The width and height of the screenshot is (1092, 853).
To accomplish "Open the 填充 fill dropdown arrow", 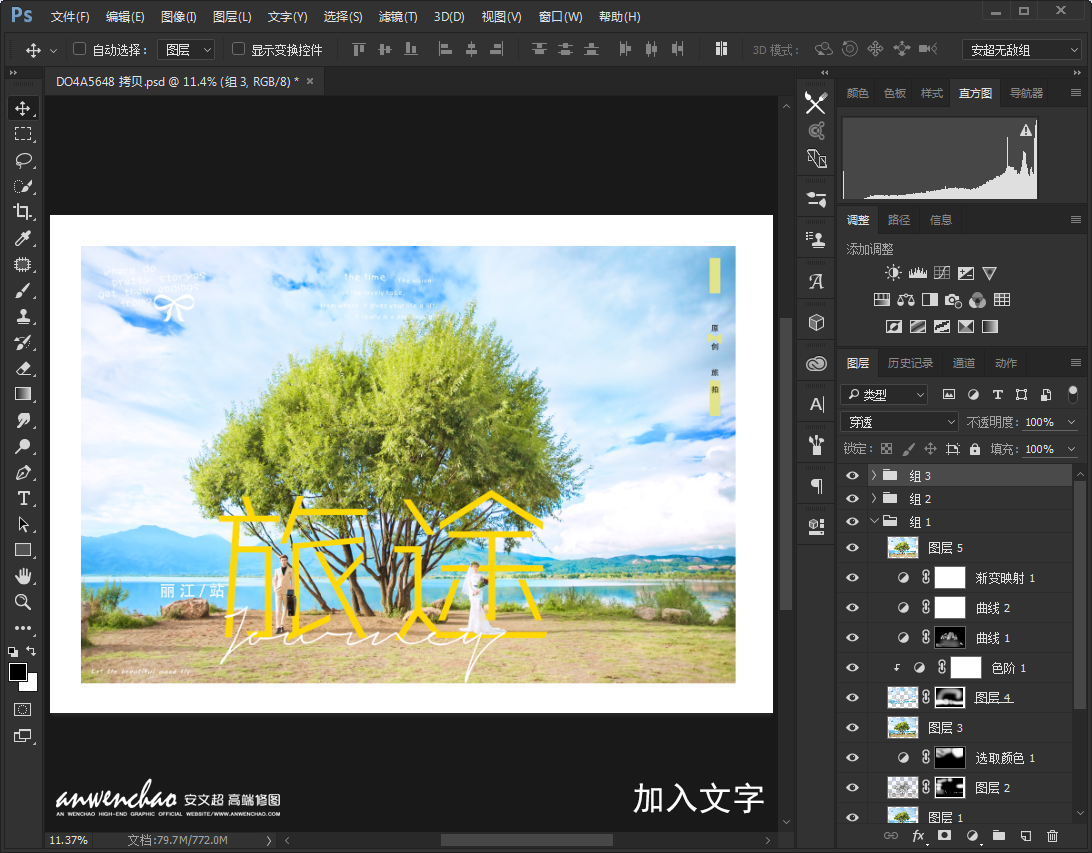I will [1072, 449].
